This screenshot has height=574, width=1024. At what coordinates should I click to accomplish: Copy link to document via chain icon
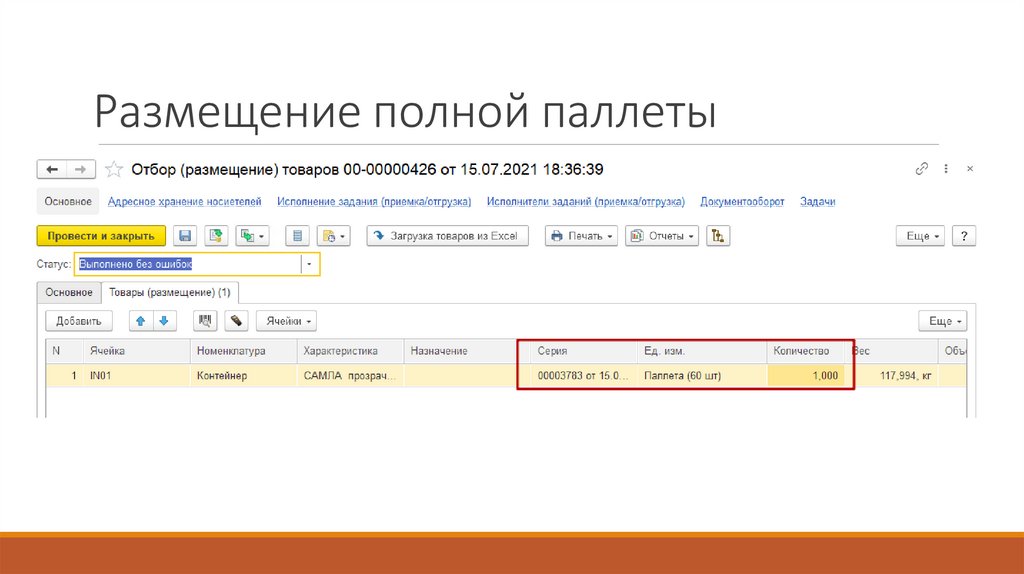(x=921, y=169)
